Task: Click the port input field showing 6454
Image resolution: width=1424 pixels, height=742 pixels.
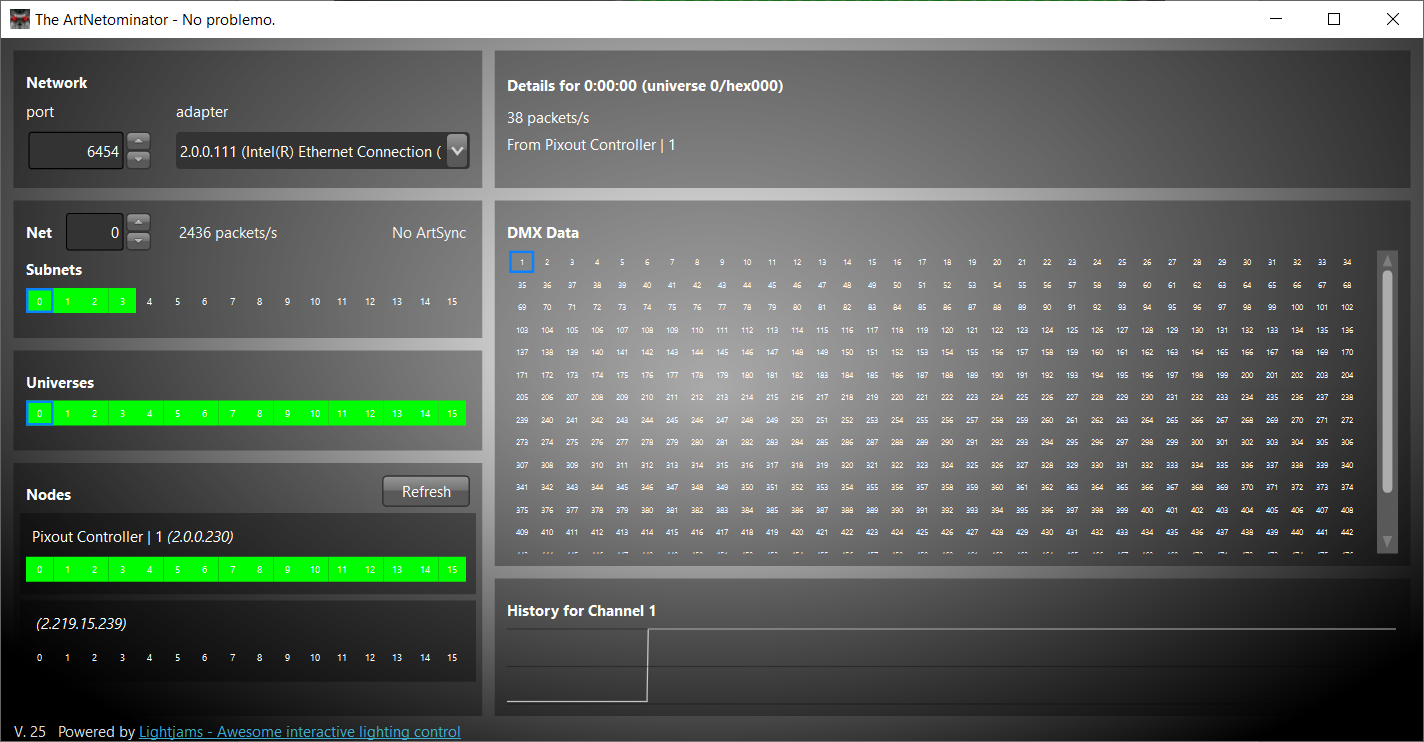Action: point(76,152)
